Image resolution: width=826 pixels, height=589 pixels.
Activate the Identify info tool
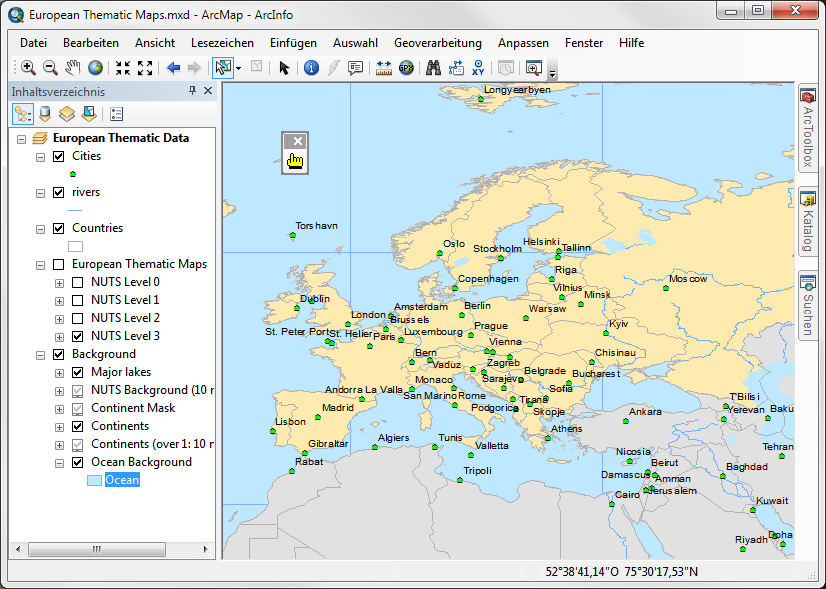(x=310, y=68)
